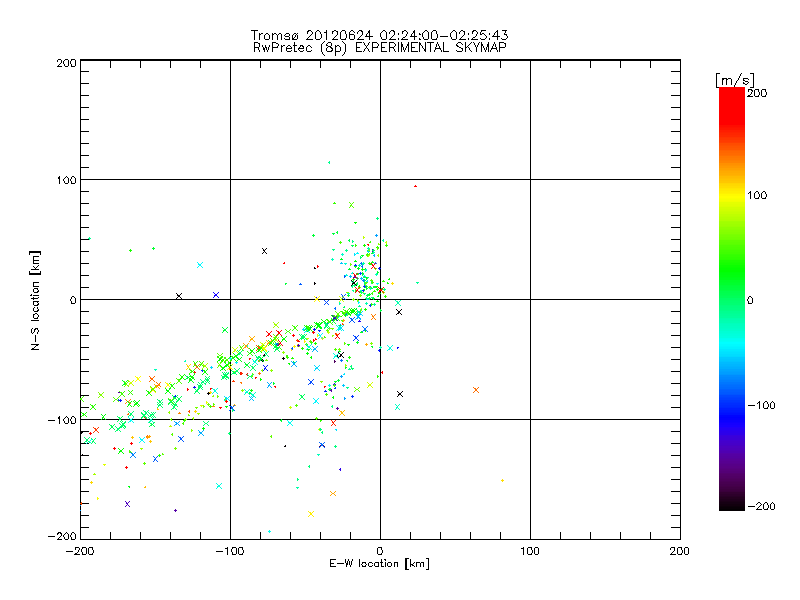Select the [m/s] colorbar unit label

click(734, 79)
